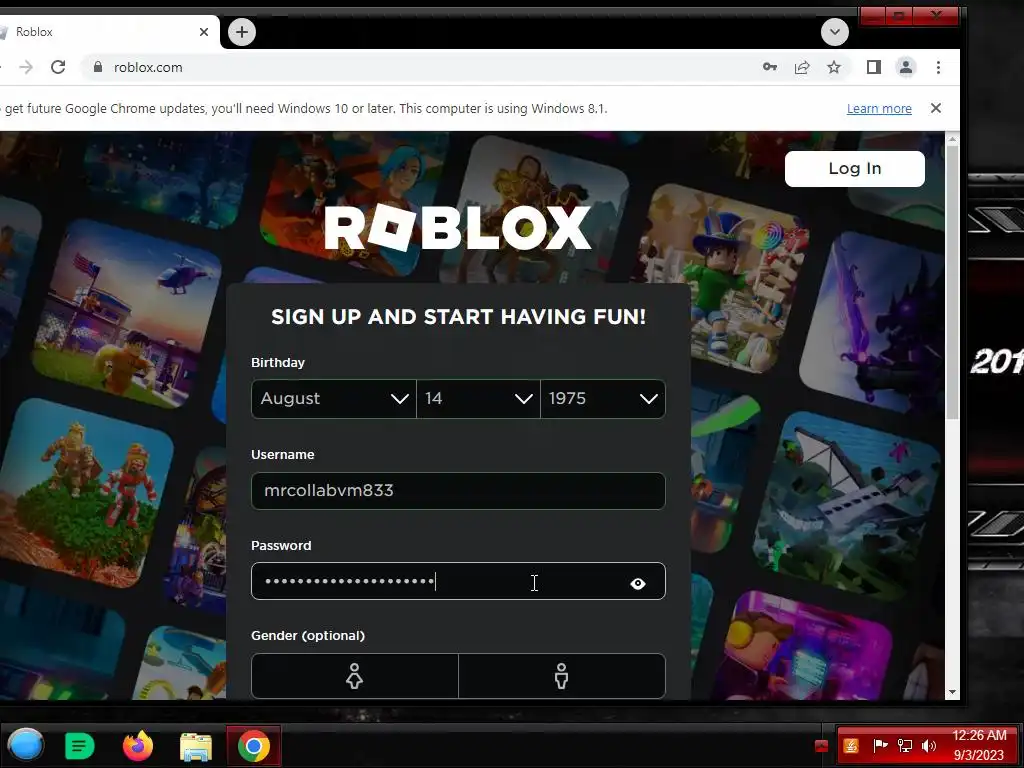Open Action Center flag tray icon

(880, 745)
